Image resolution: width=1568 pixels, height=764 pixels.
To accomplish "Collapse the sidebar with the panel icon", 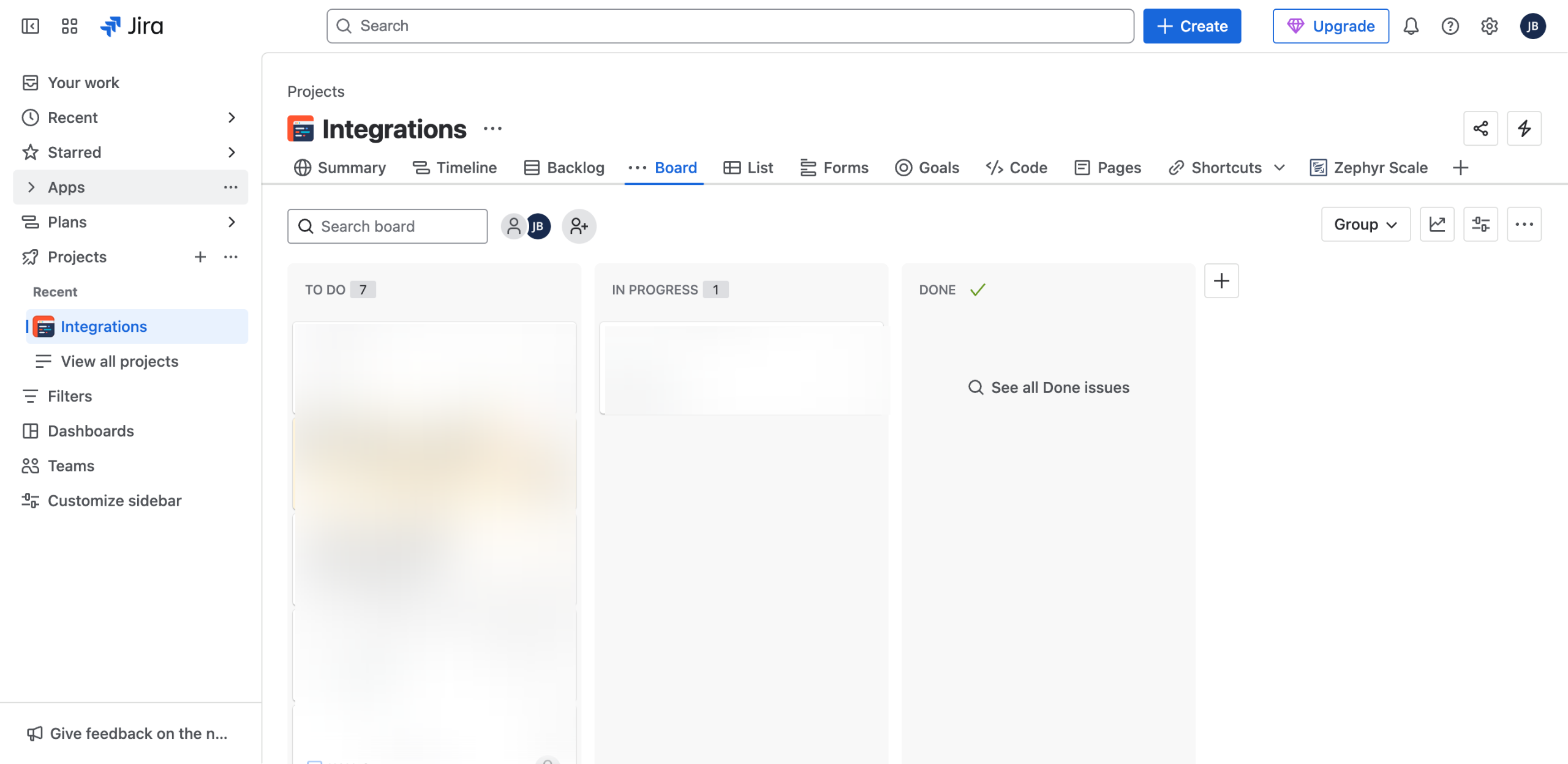I will click(30, 26).
